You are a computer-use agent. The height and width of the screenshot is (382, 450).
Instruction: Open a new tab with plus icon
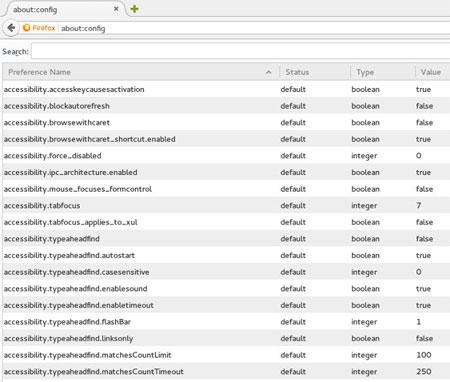pyautogui.click(x=134, y=9)
